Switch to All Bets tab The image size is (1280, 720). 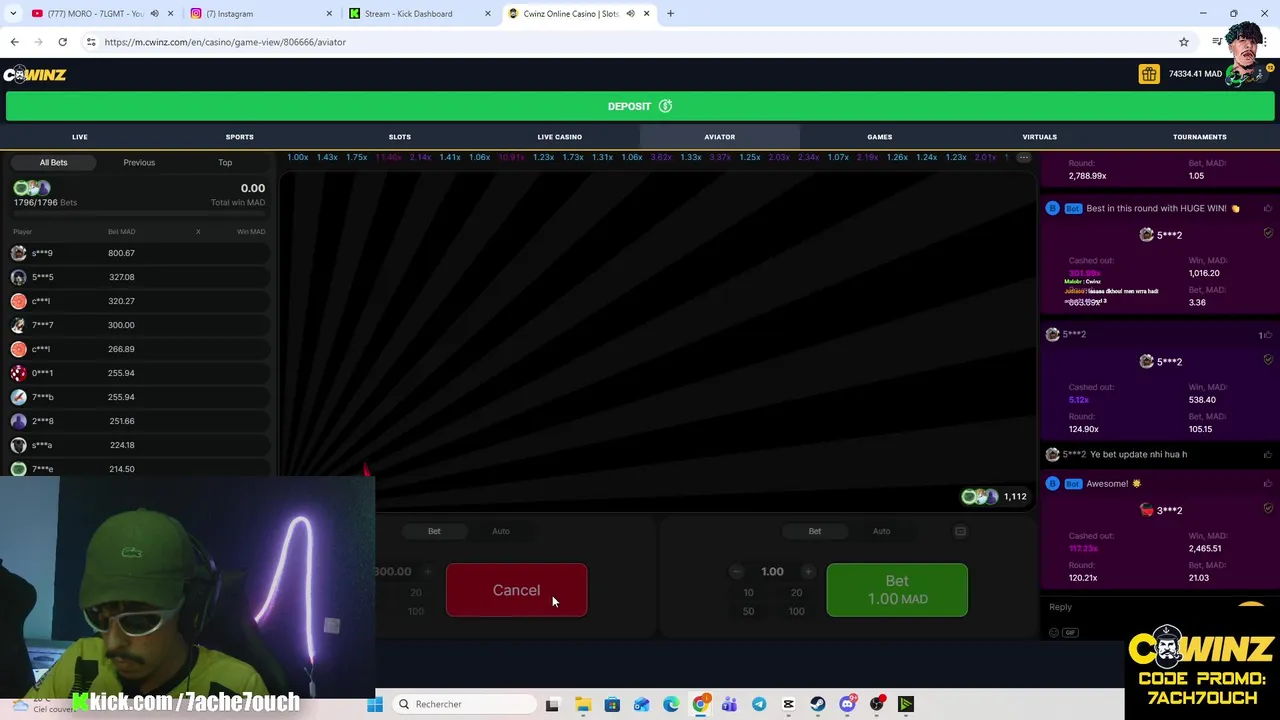54,162
